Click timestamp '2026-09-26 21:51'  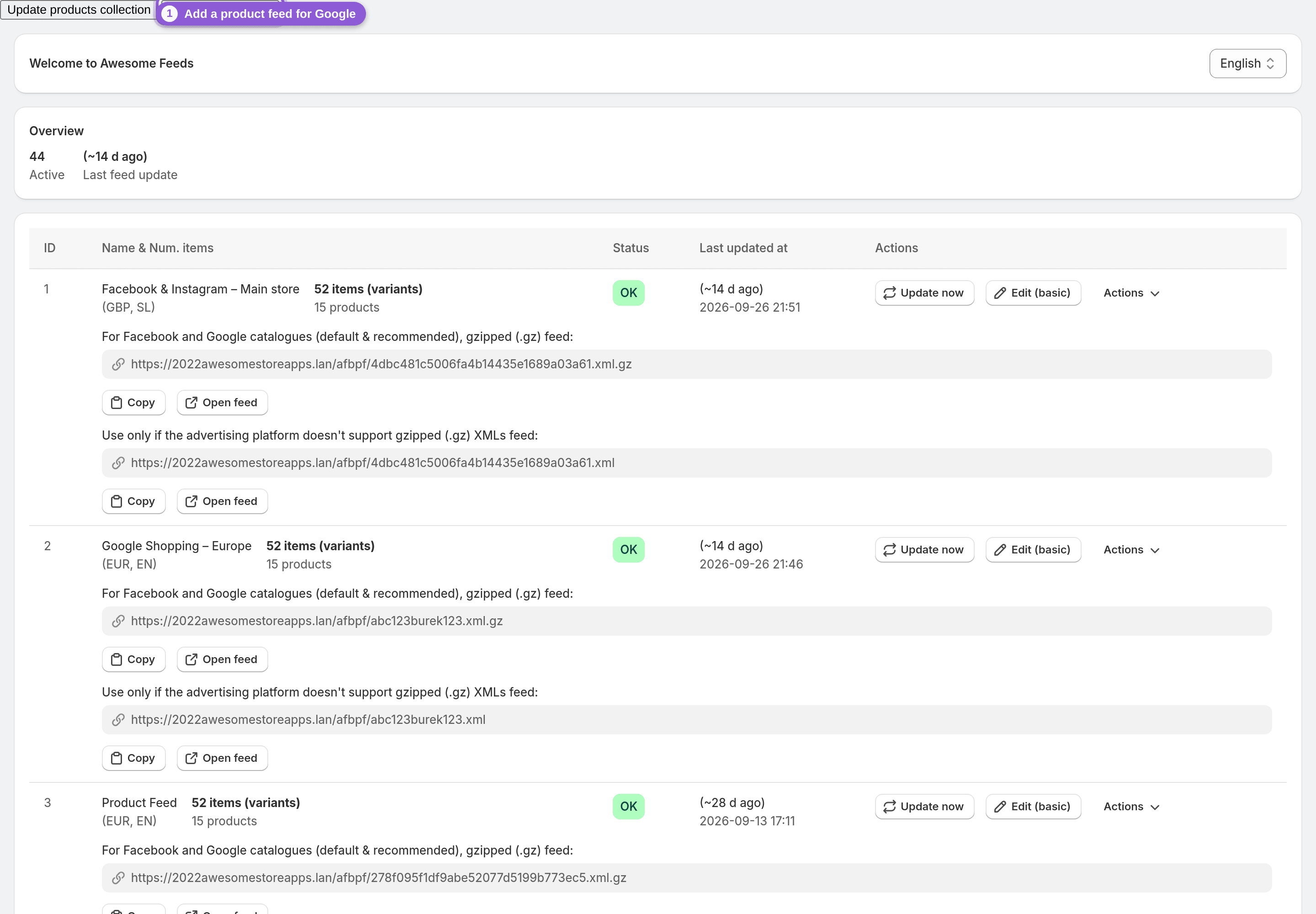750,308
